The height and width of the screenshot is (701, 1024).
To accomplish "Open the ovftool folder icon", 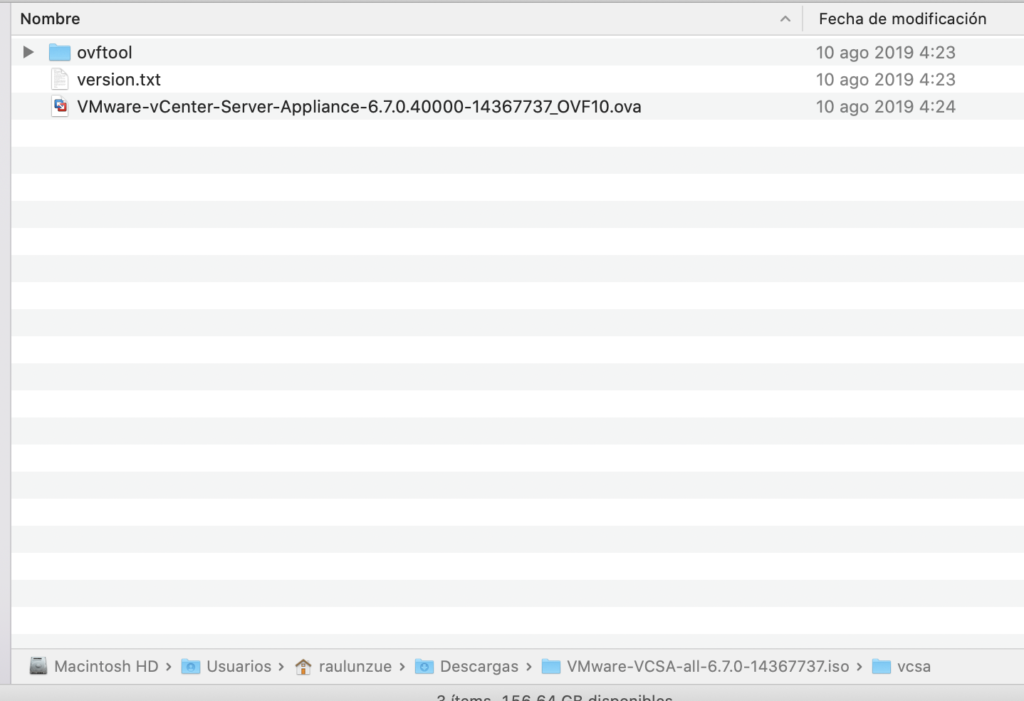I will (60, 52).
